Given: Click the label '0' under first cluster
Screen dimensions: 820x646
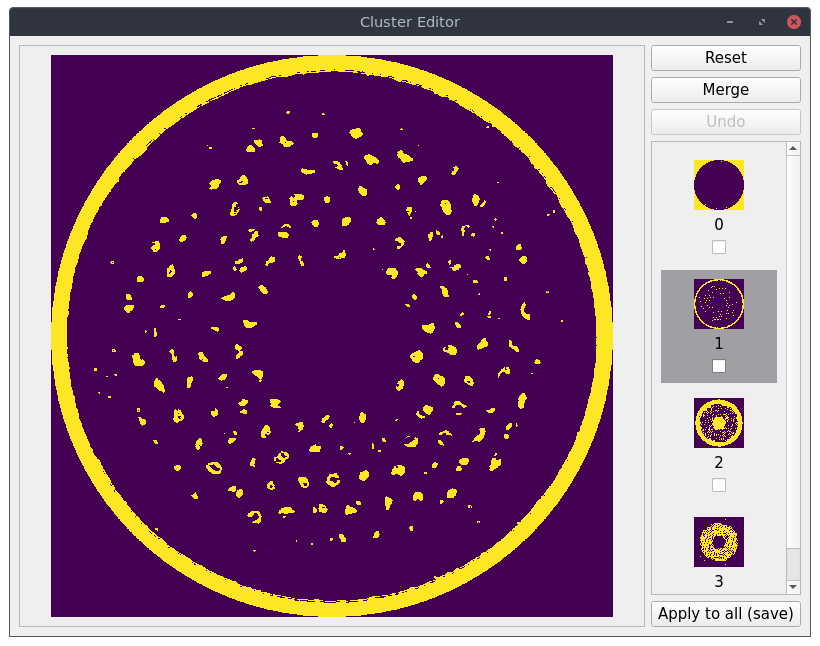Looking at the screenshot, I should point(719,224).
